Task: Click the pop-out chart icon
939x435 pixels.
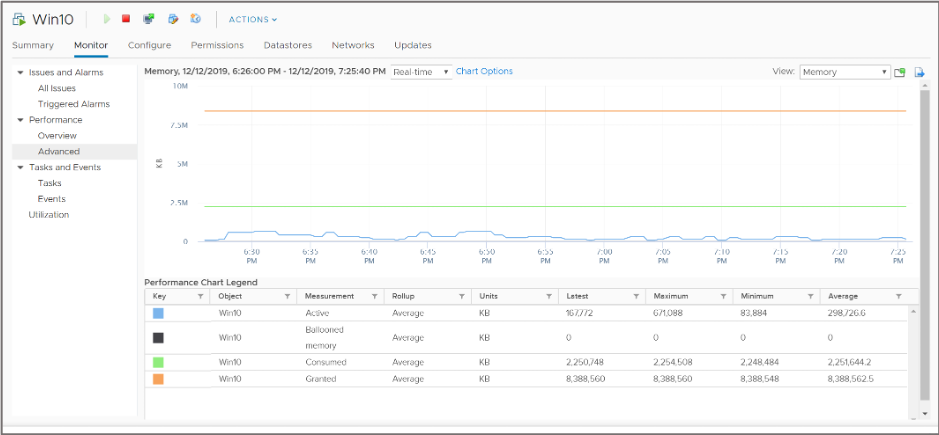Action: [x=899, y=72]
